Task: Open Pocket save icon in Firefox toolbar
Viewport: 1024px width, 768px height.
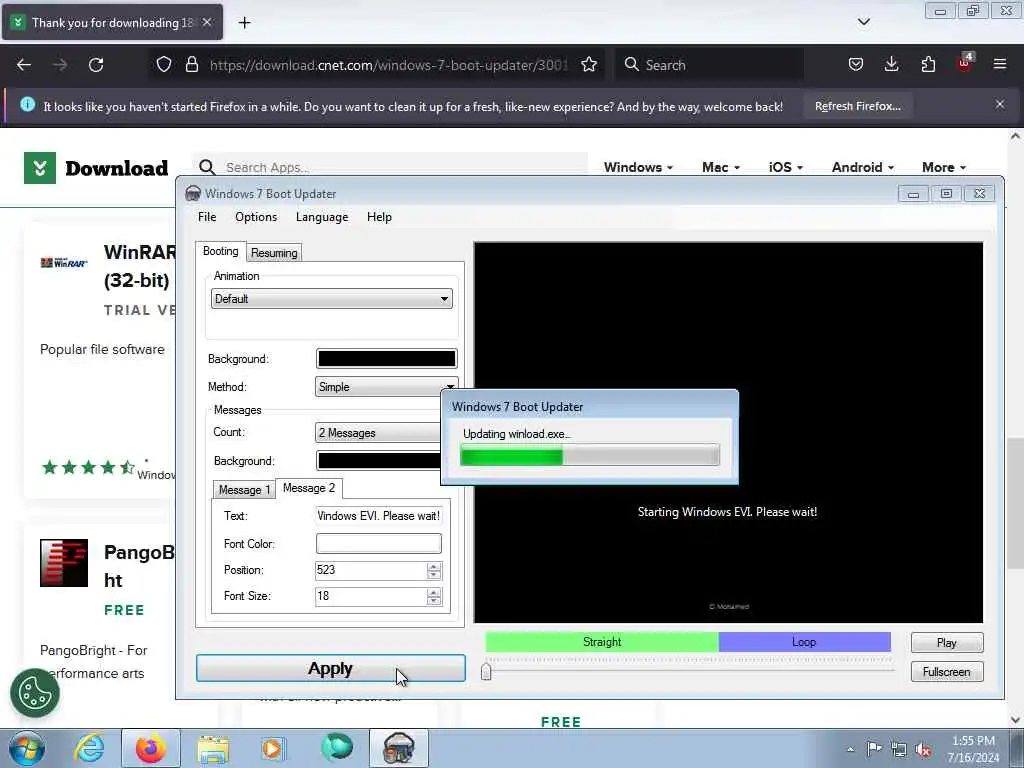Action: pyautogui.click(x=856, y=64)
